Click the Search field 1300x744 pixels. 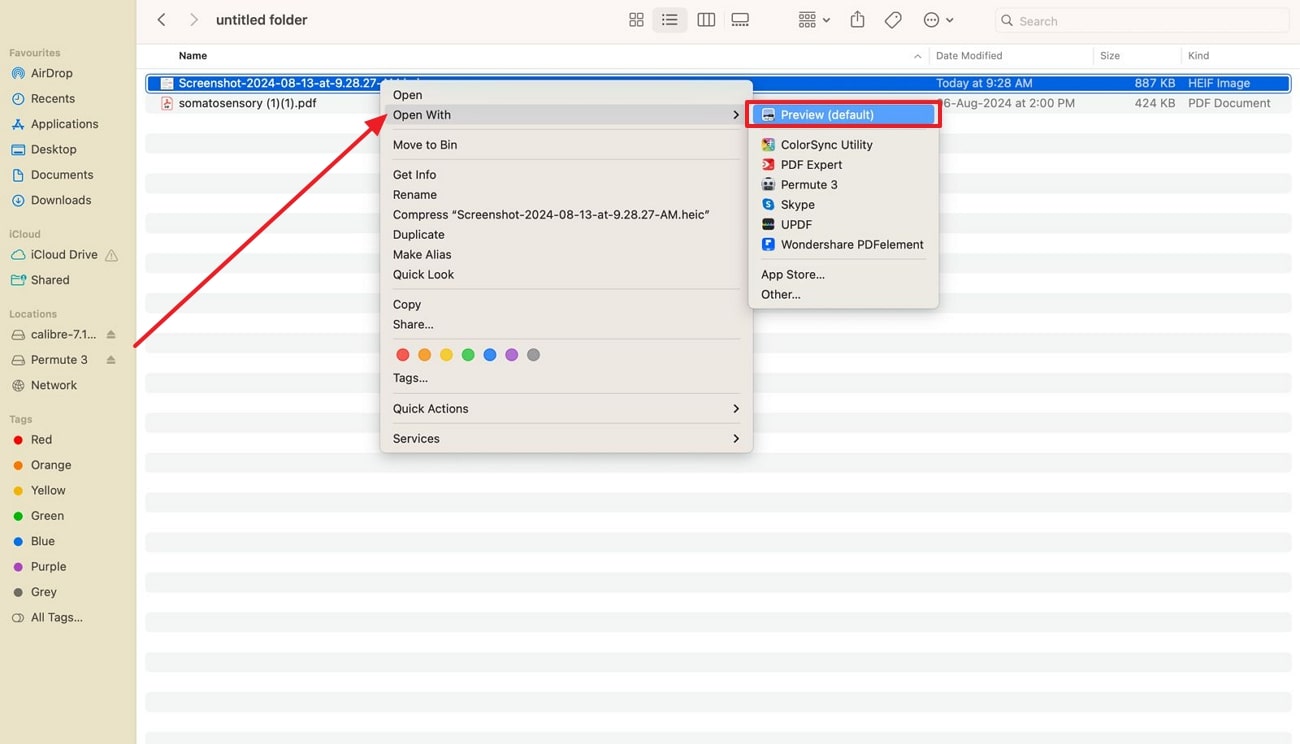(x=1141, y=20)
